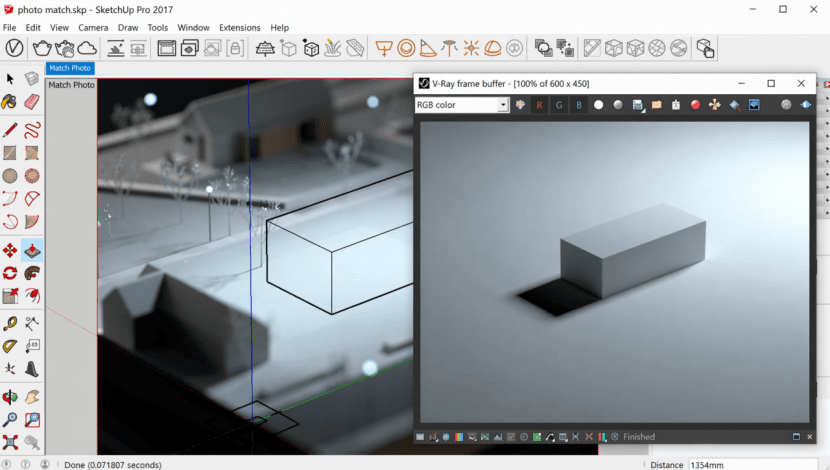The width and height of the screenshot is (830, 470).
Task: Stop rendering with red sphere button
Action: pos(695,105)
